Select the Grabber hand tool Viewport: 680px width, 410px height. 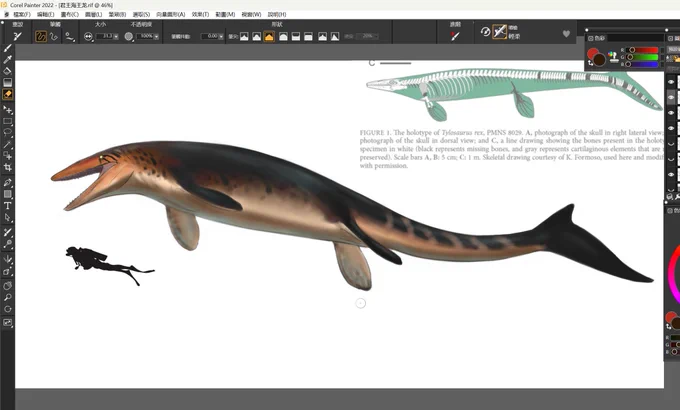click(x=7, y=286)
